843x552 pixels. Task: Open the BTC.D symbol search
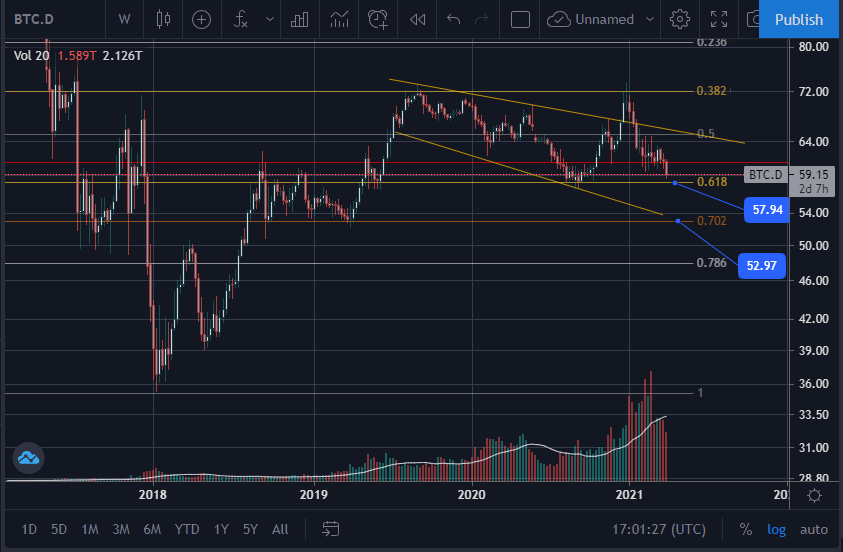(34, 20)
